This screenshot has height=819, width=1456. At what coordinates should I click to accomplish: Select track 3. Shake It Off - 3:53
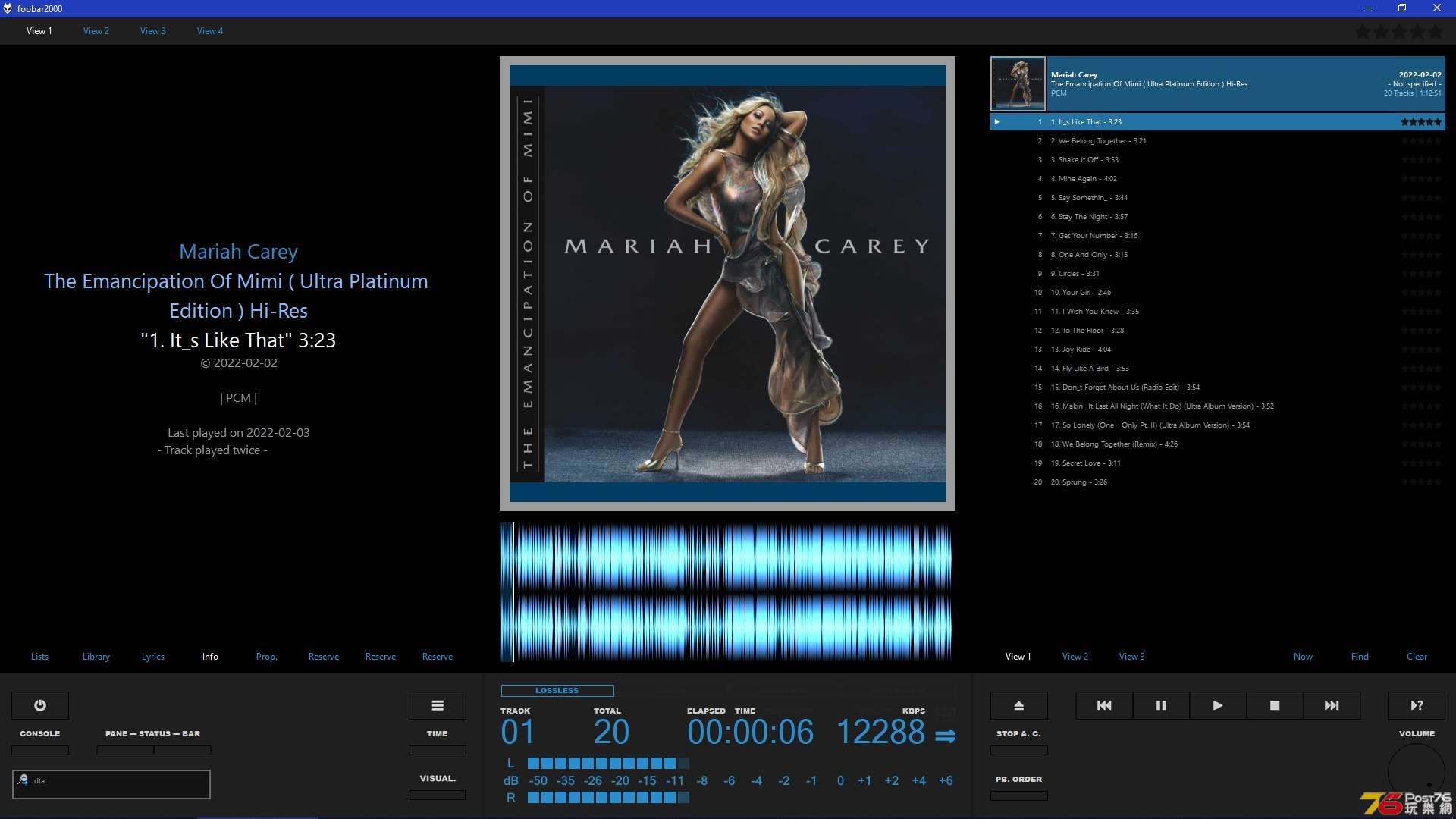(x=1217, y=159)
